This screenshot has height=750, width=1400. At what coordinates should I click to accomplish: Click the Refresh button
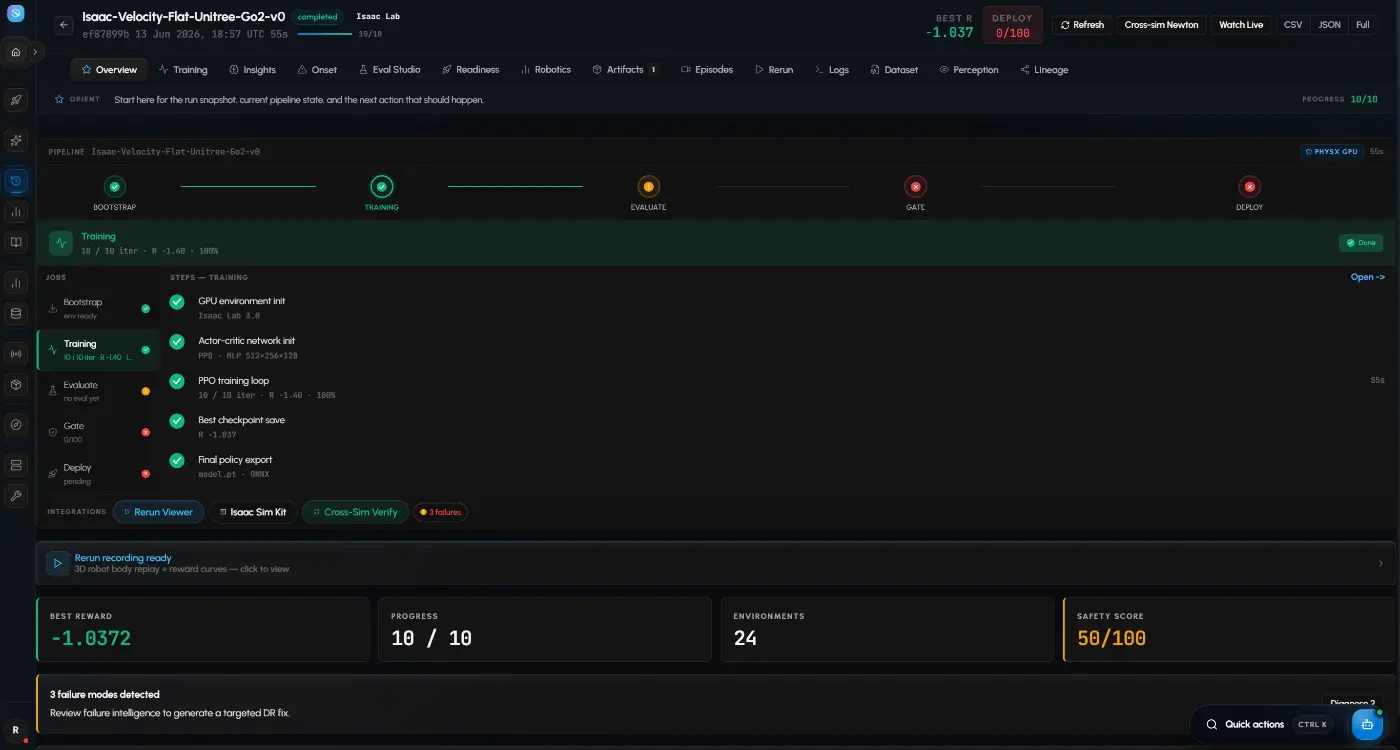tap(1082, 25)
